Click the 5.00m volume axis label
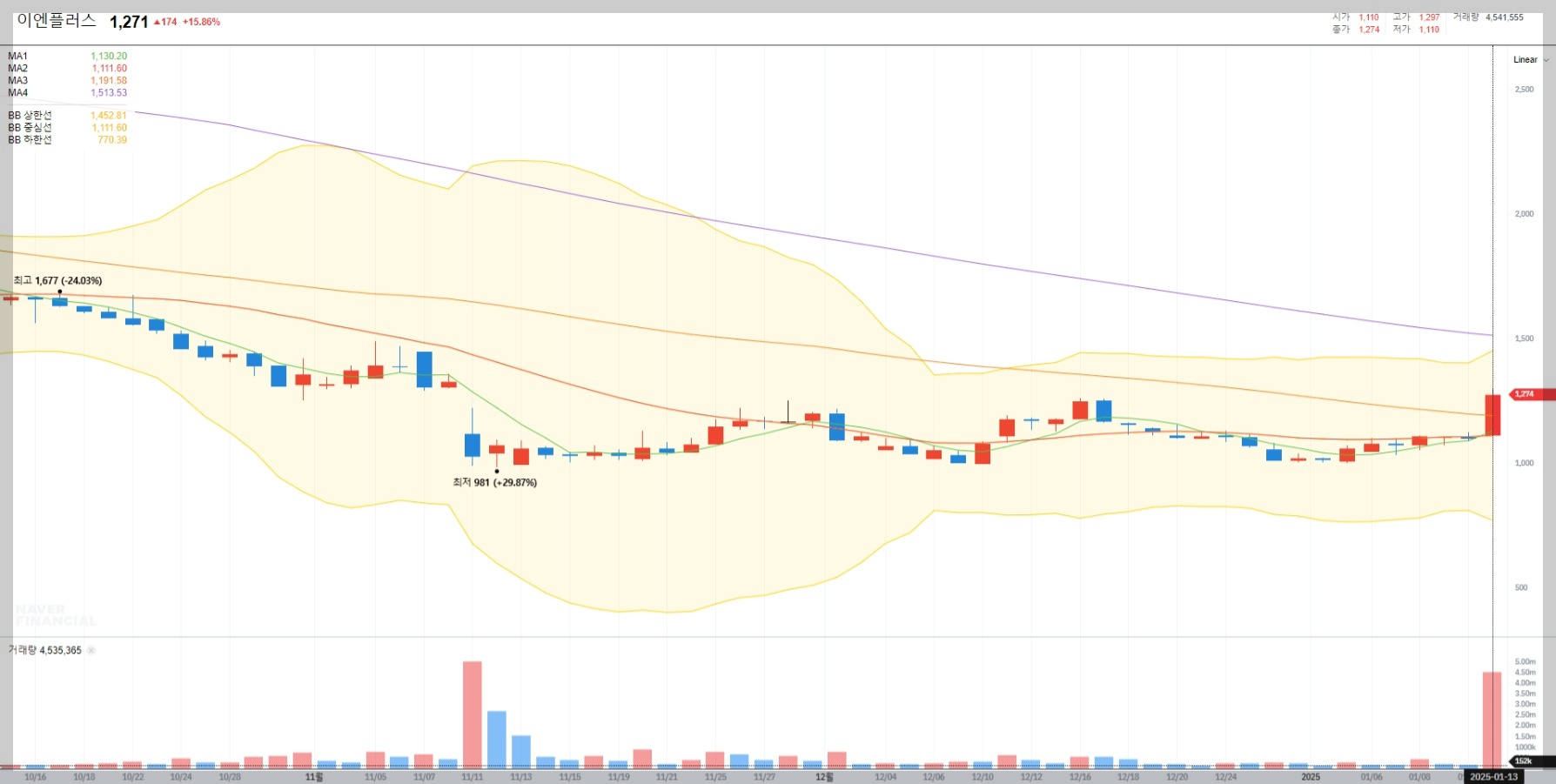 [x=1526, y=661]
